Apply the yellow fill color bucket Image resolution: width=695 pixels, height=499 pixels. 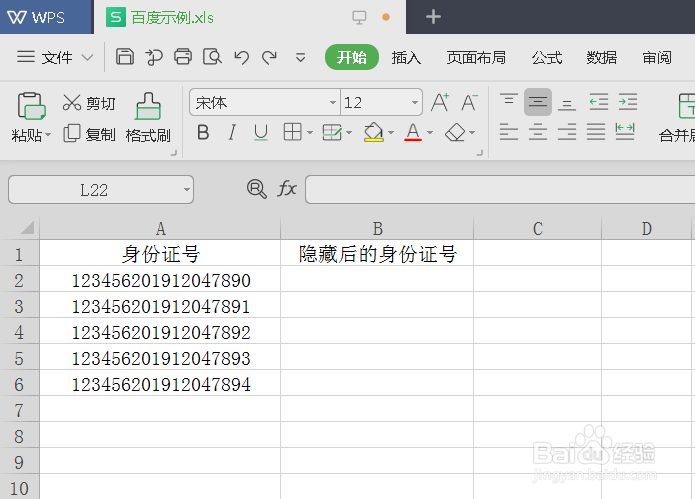[373, 132]
